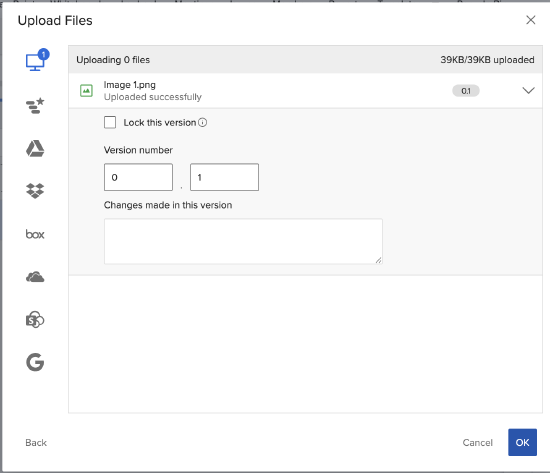This screenshot has width=550, height=473.
Task: Click the green image file icon
Action: 86,91
